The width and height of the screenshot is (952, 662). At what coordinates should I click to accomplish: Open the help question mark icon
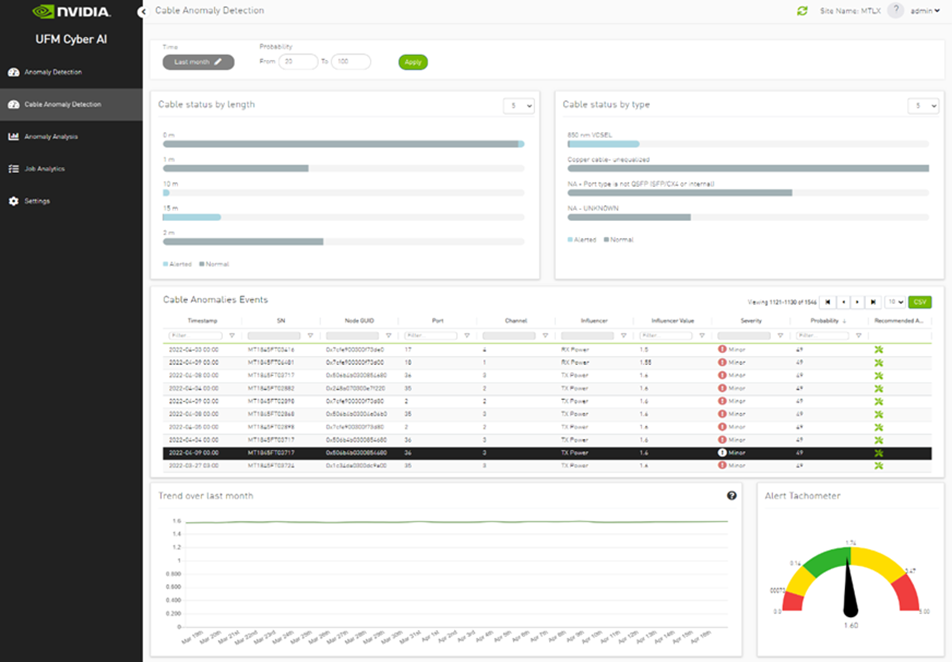click(x=895, y=10)
